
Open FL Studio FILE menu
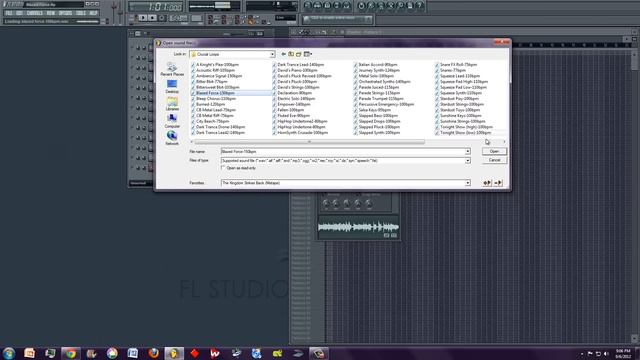(9, 13)
